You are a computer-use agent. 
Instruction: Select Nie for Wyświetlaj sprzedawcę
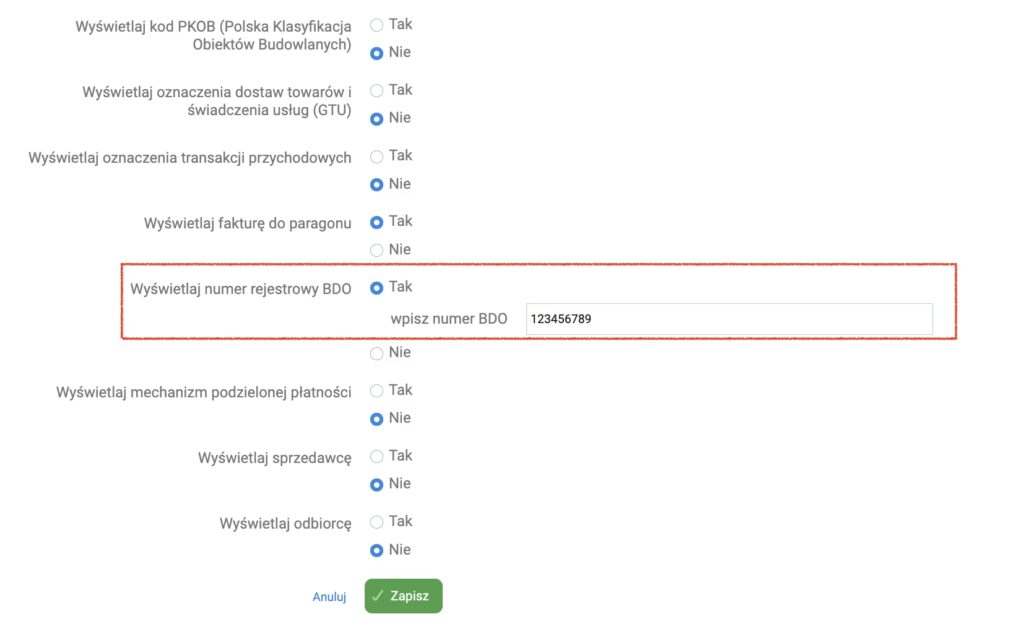[377, 485]
